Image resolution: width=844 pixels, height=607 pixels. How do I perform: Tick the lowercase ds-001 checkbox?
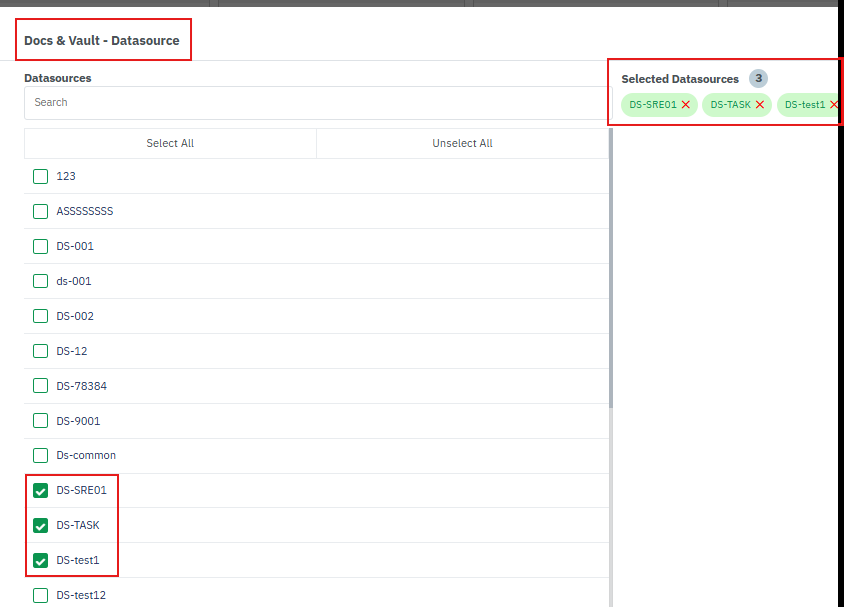tap(40, 281)
